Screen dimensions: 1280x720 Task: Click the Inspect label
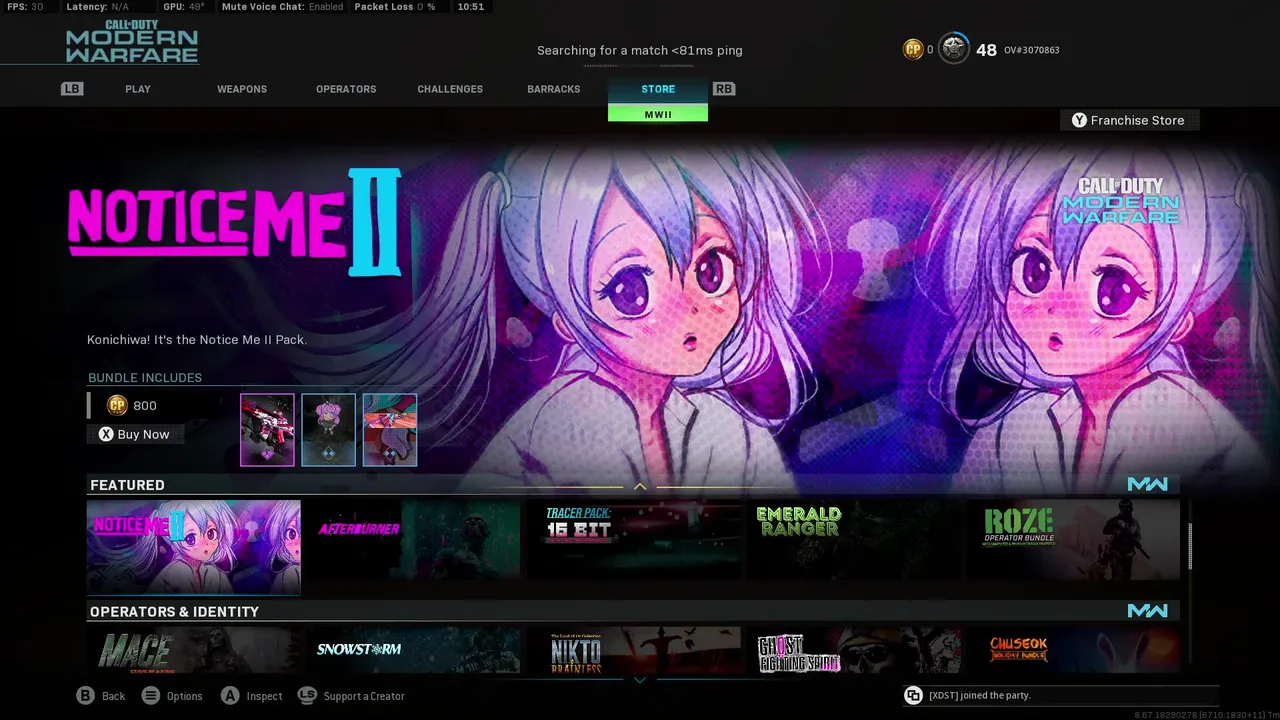[265, 696]
